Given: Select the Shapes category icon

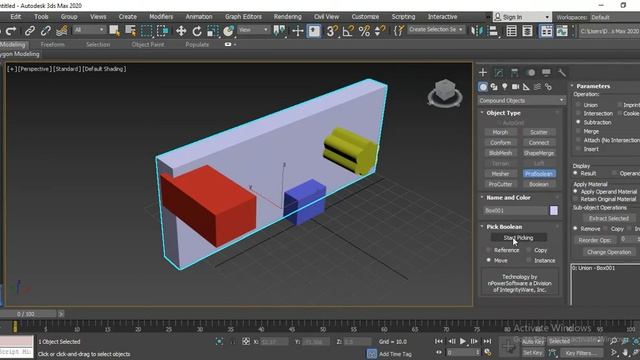Looking at the screenshot, I should pos(494,87).
